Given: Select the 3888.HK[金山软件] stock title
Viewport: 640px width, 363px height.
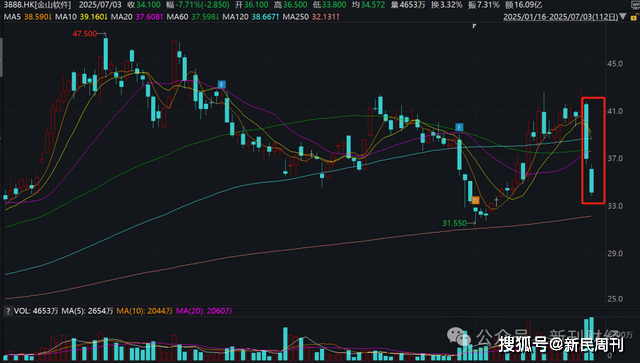Looking at the screenshot, I should (37, 5).
